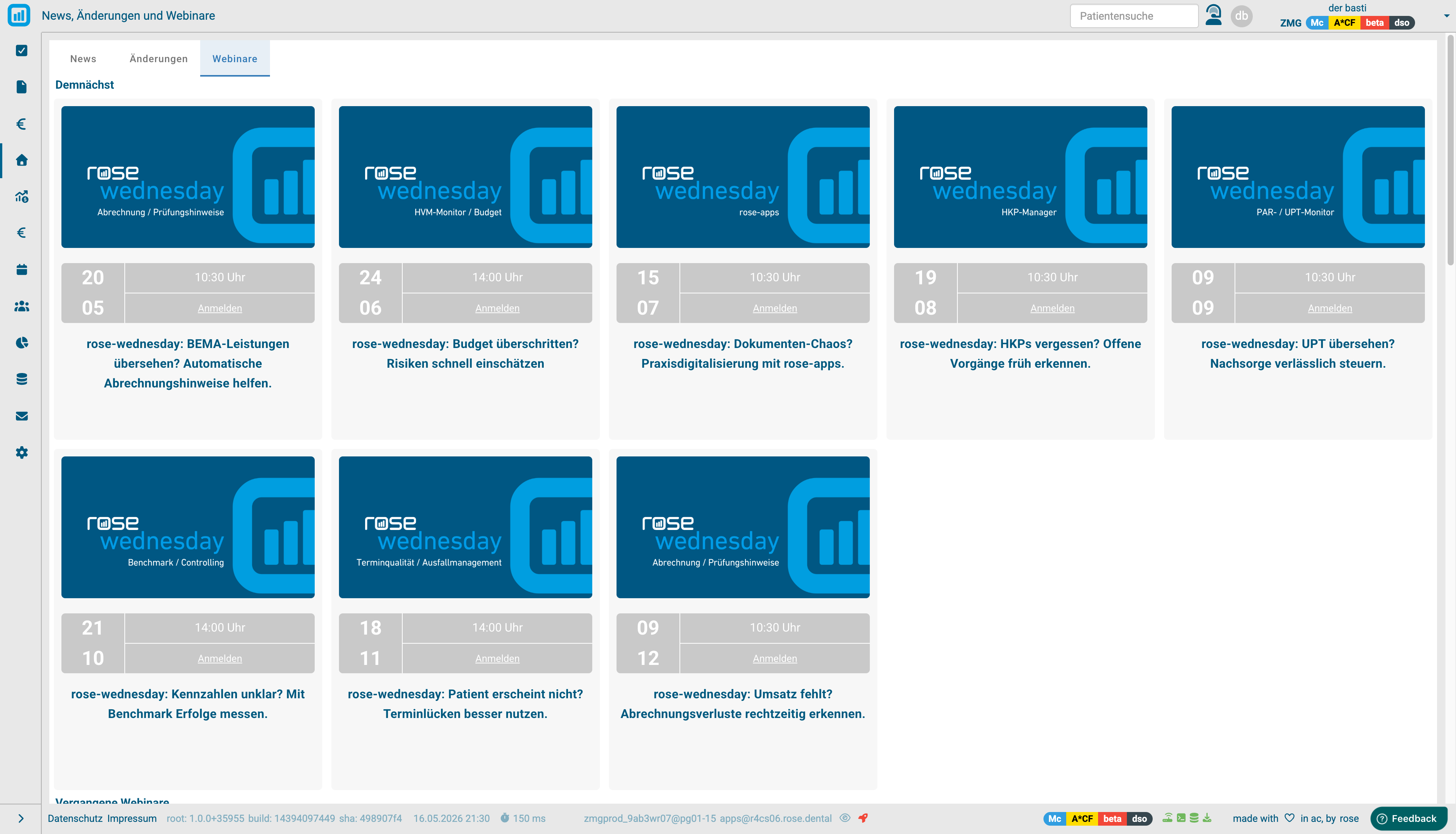Click the heart icon in footer

click(1289, 818)
